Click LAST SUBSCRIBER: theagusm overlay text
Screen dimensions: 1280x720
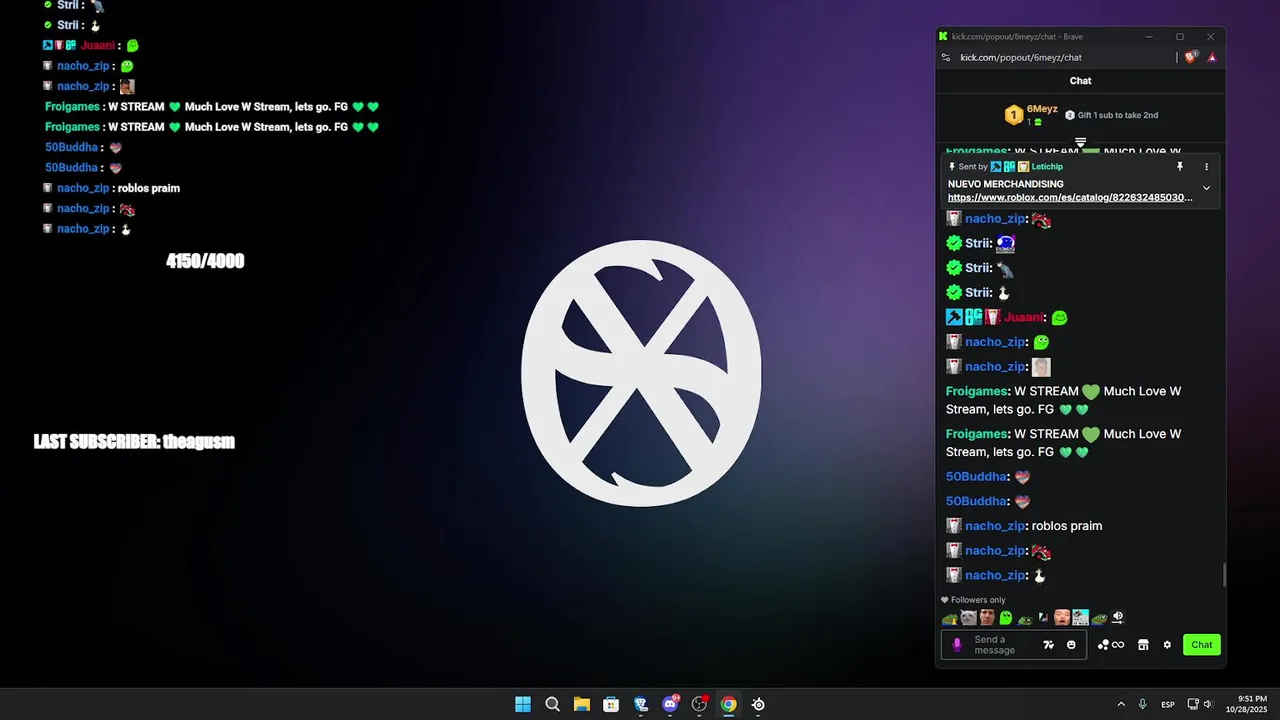click(134, 441)
